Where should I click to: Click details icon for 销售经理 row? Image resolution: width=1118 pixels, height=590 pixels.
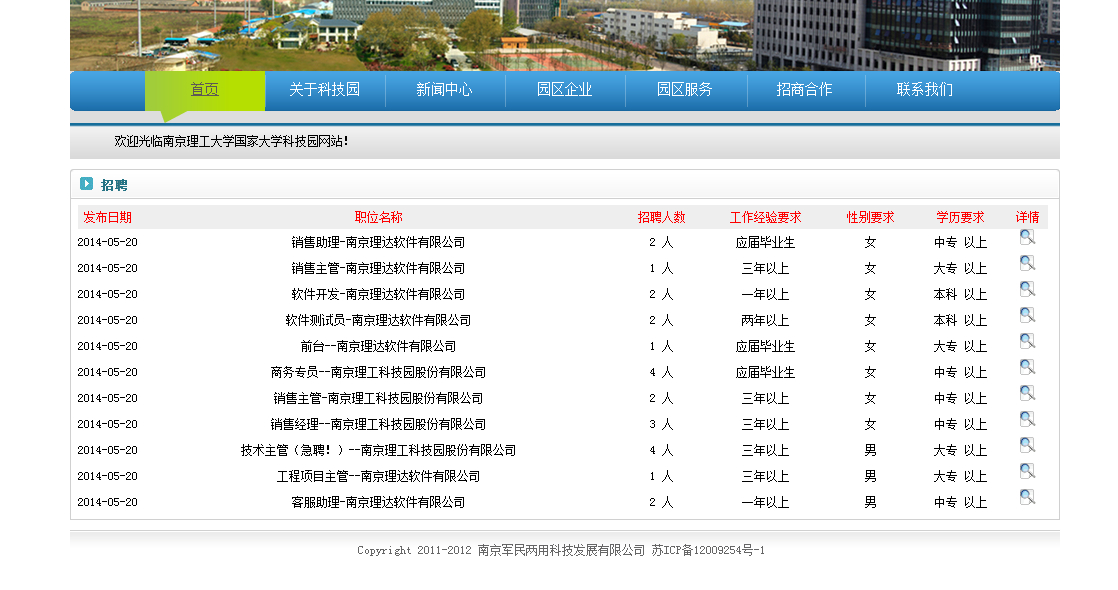1027,419
